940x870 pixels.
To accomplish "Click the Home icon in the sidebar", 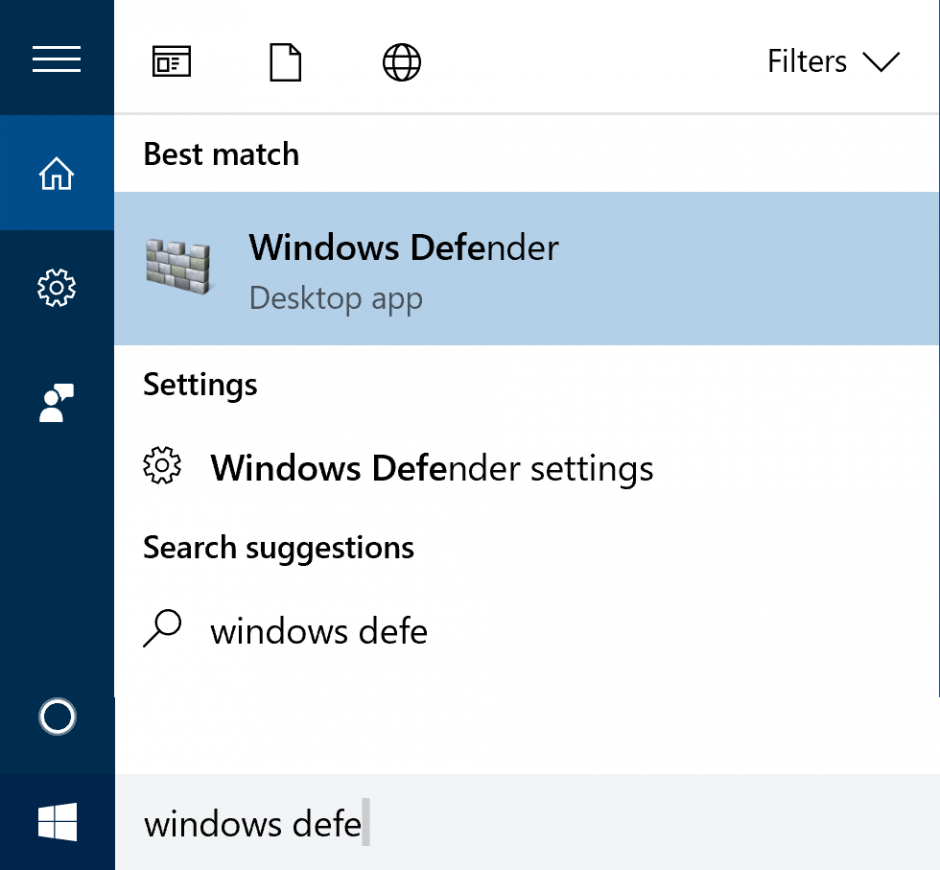I will 57,172.
